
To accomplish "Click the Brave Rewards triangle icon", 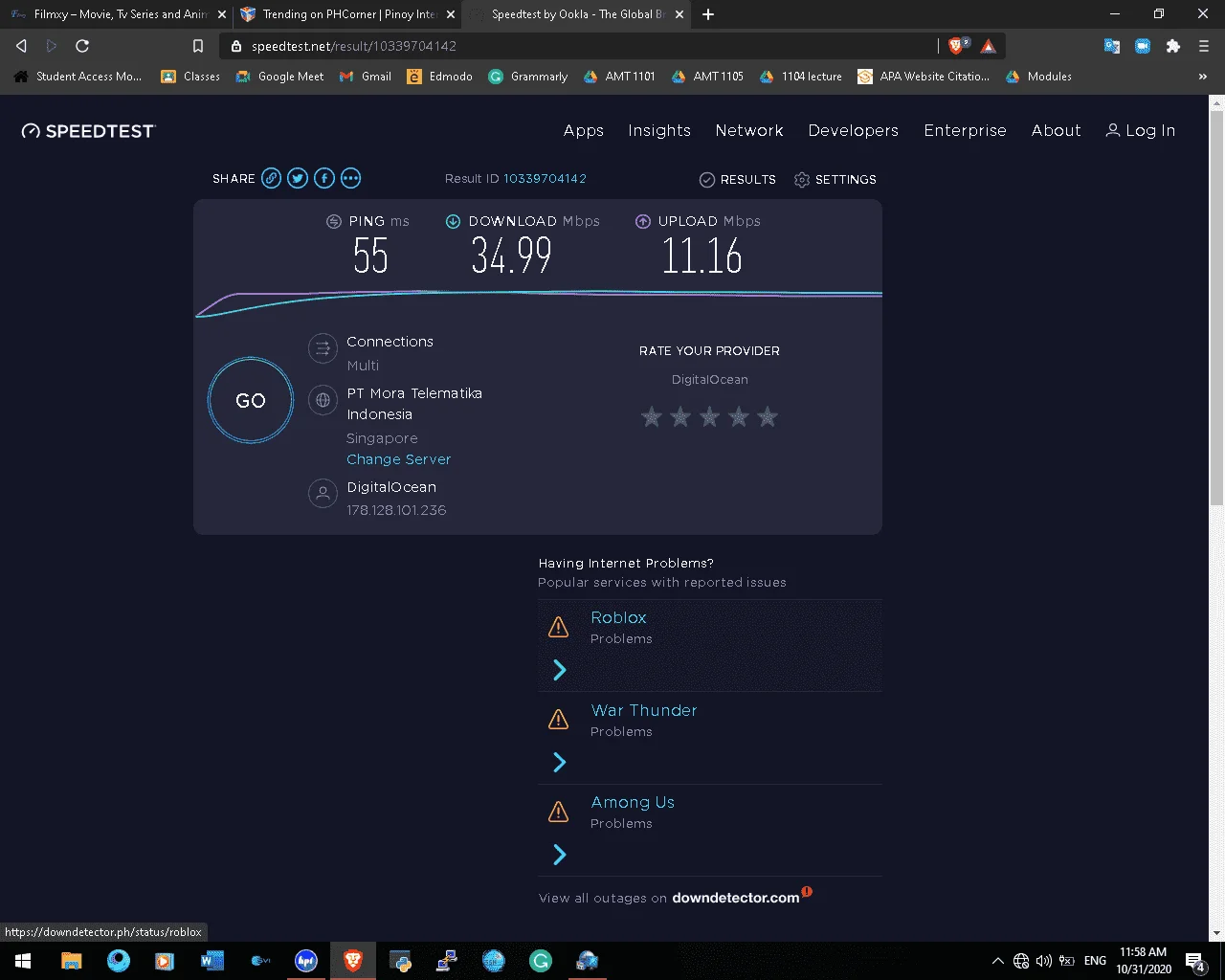I will click(989, 46).
